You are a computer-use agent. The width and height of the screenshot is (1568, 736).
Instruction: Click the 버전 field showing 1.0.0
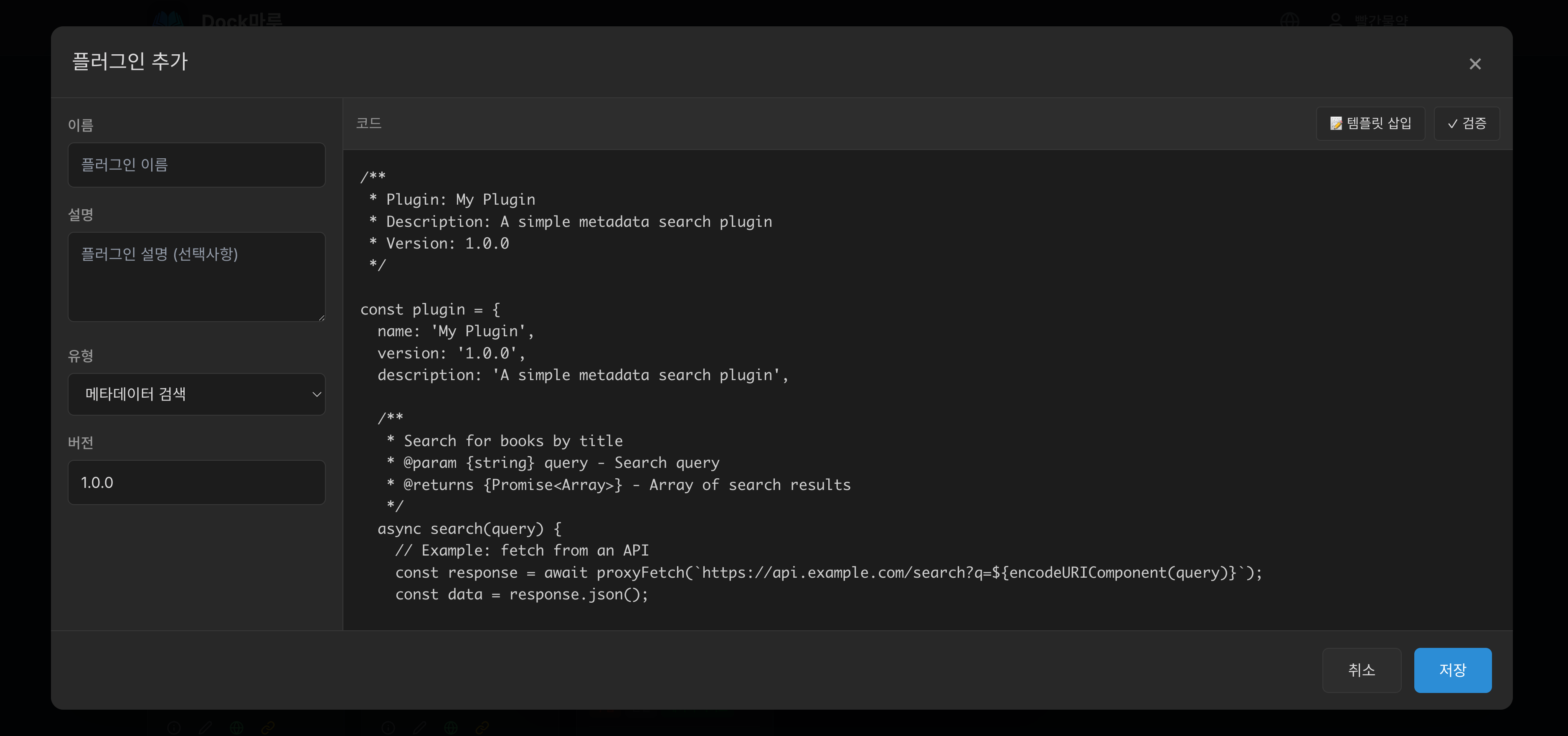click(196, 482)
